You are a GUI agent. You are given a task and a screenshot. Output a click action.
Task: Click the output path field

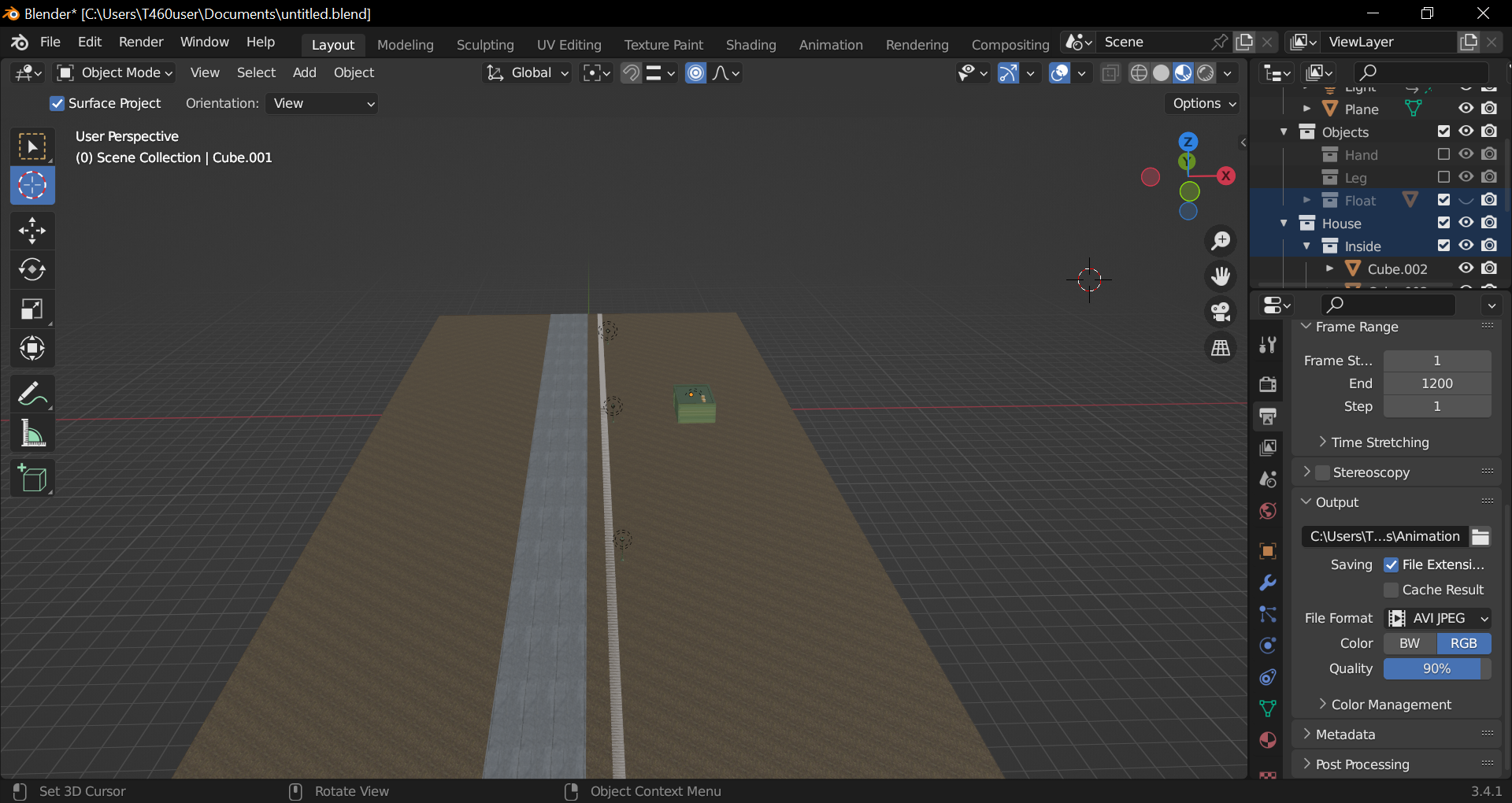click(x=1385, y=537)
